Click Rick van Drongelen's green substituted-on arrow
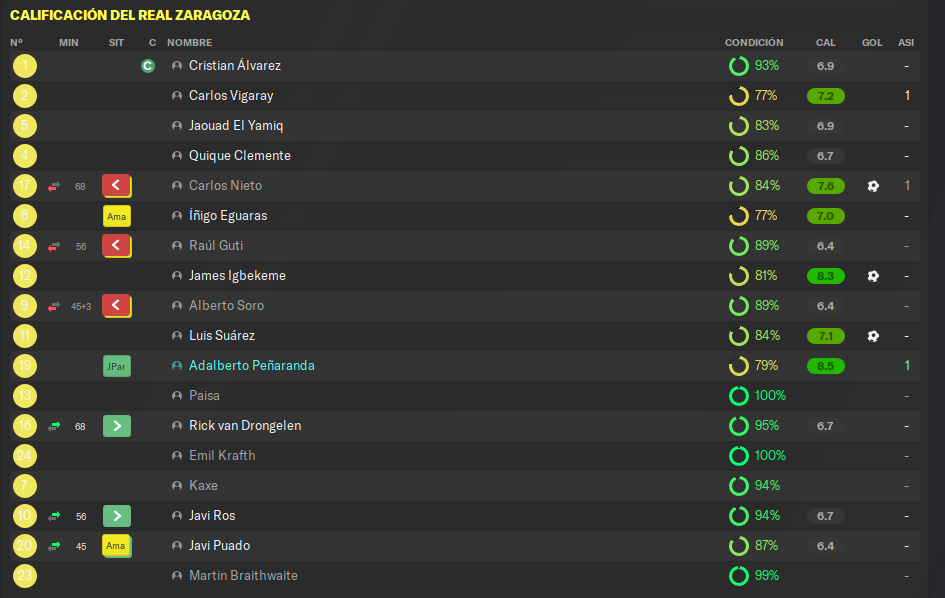 click(x=117, y=426)
